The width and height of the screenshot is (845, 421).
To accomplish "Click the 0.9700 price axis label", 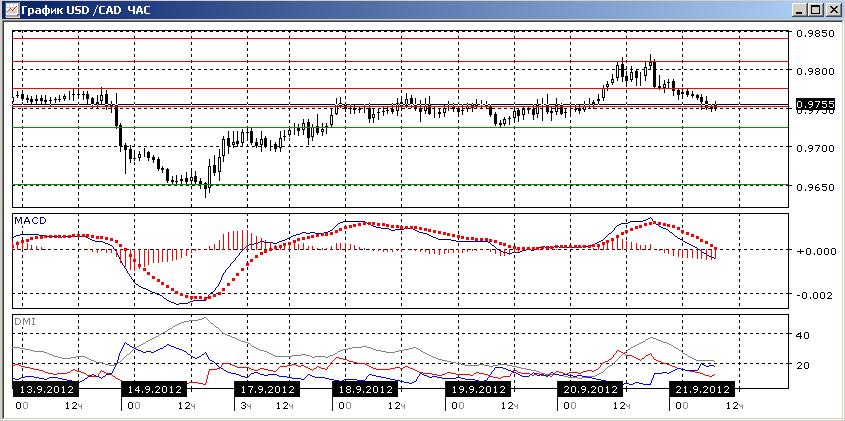I will 815,148.
